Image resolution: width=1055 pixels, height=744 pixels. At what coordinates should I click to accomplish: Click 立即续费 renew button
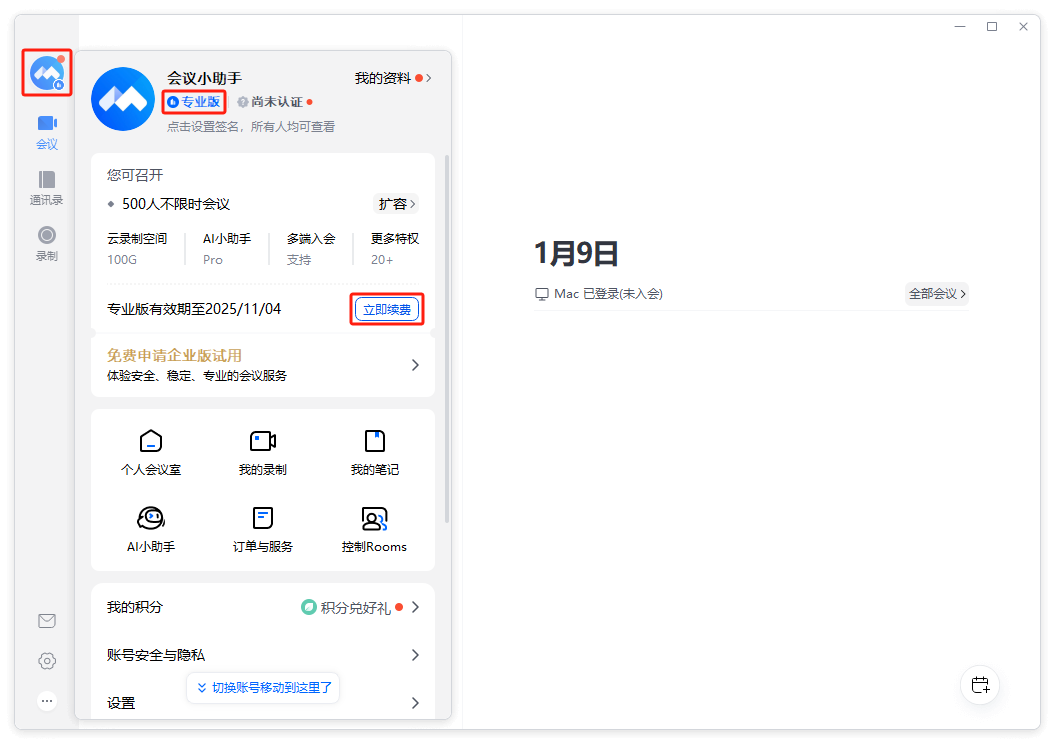point(387,309)
